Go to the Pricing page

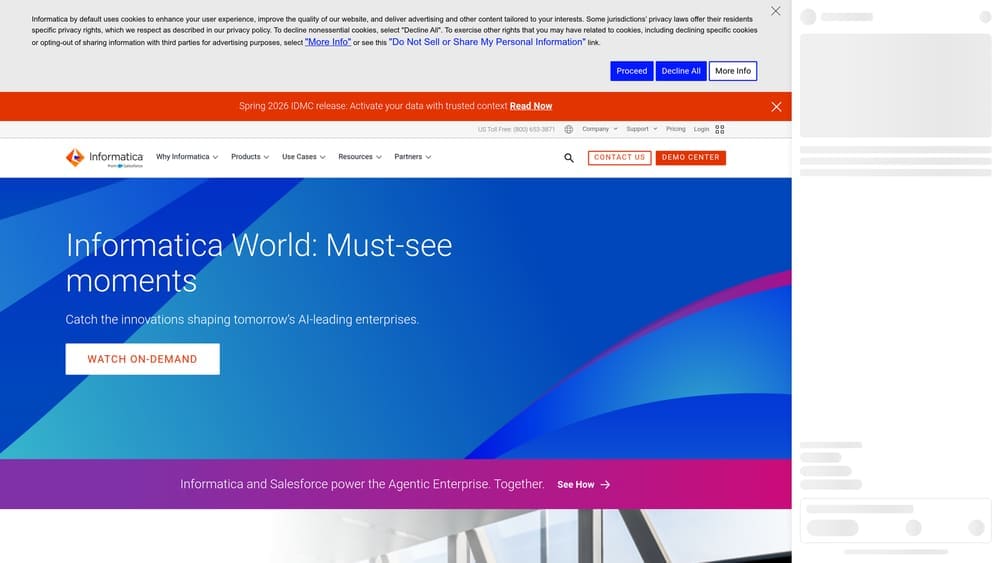pos(675,129)
